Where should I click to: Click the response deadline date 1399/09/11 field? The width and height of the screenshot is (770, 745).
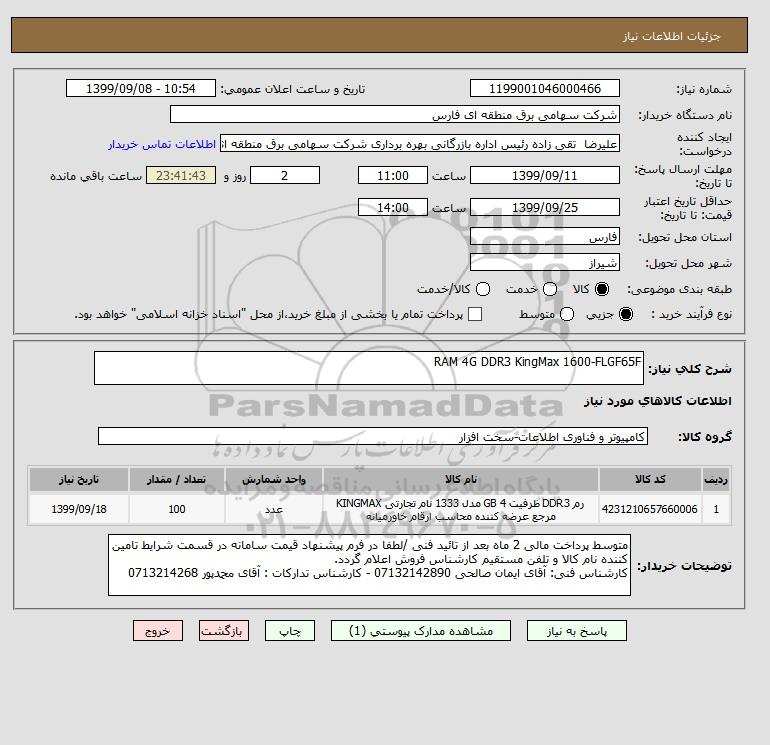click(545, 175)
